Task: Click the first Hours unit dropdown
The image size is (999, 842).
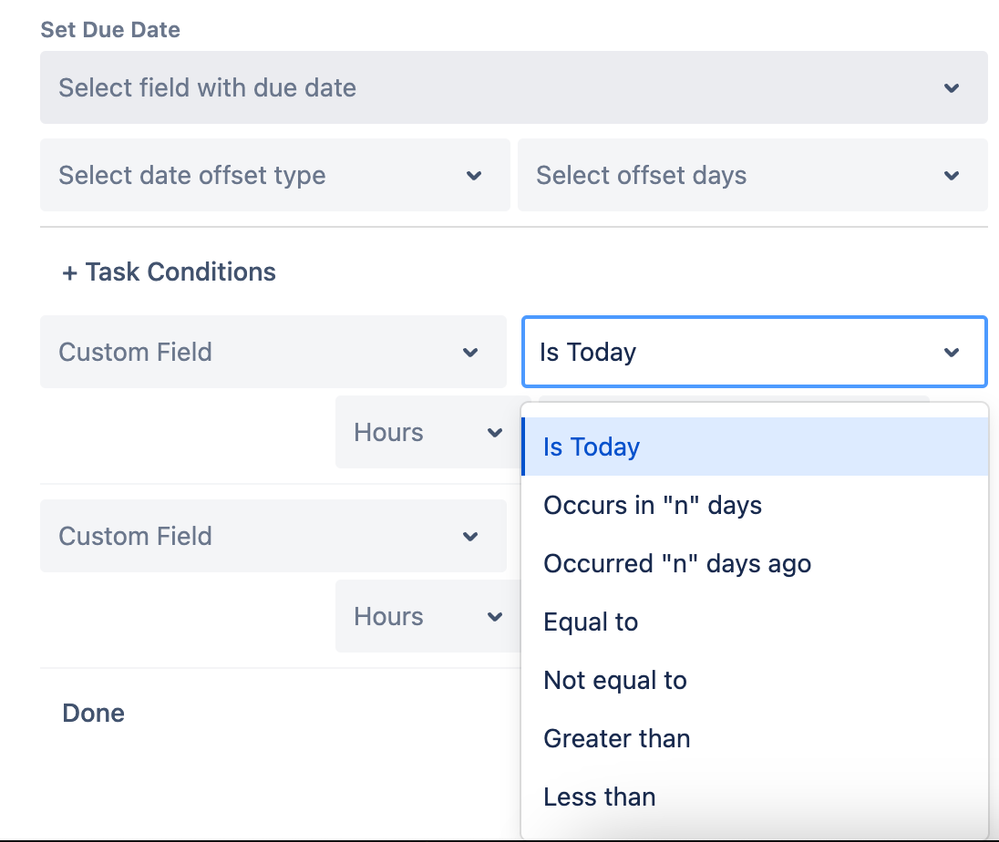Action: pos(425,433)
